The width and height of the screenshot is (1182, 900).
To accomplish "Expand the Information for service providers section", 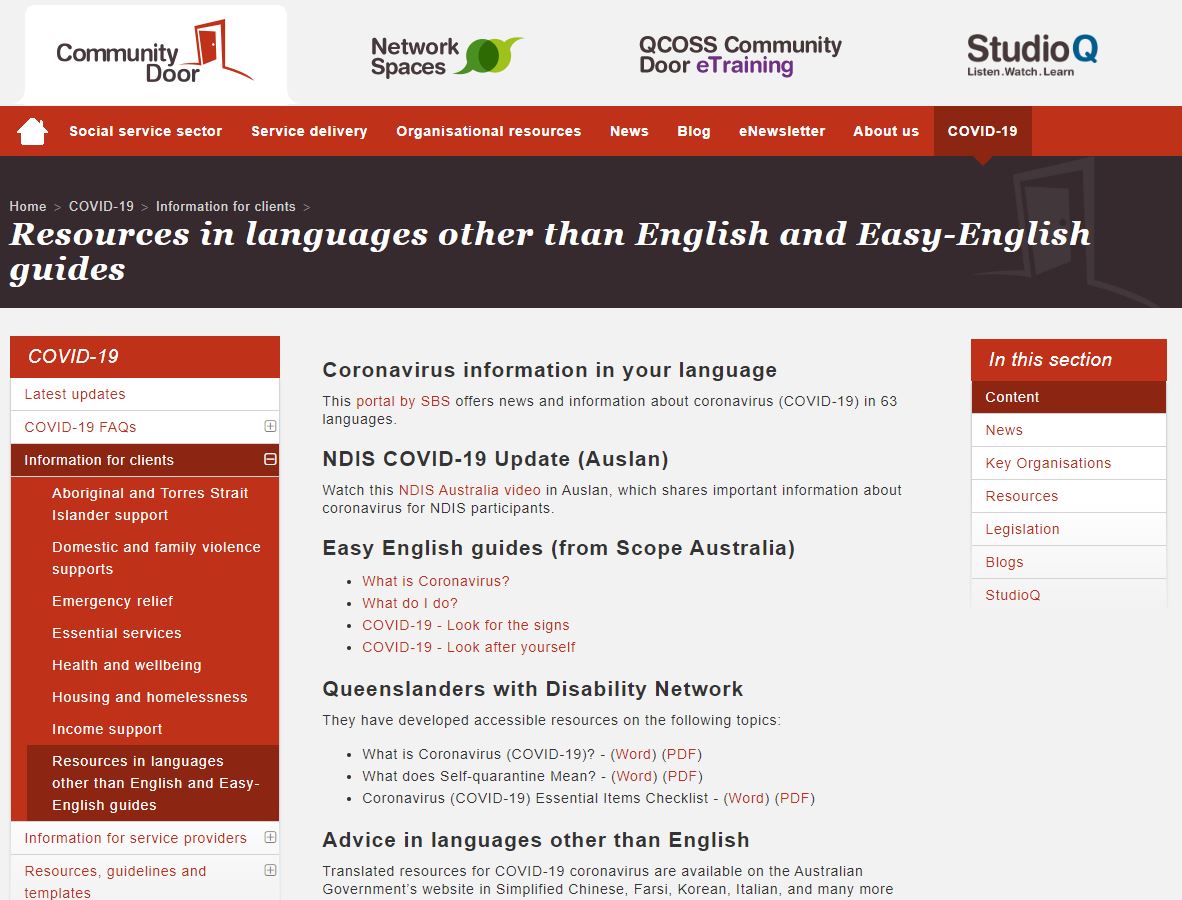I will point(270,837).
